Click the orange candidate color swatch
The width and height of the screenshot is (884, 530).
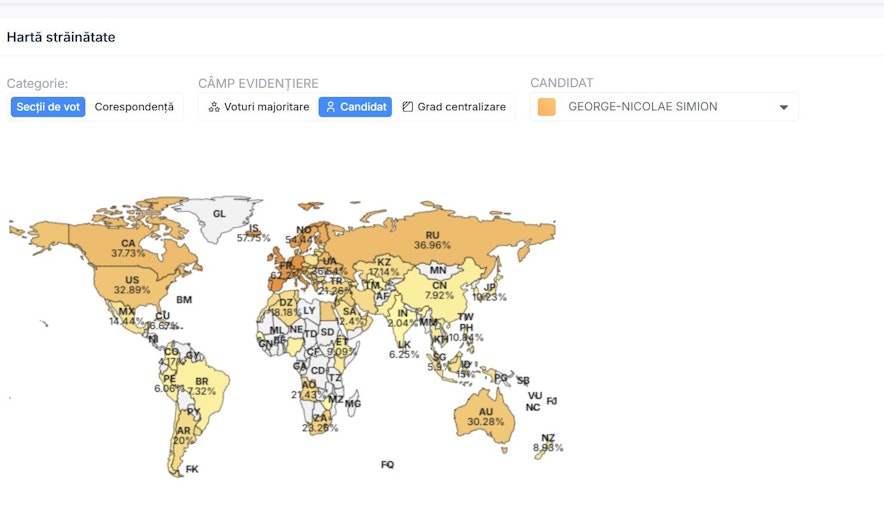point(547,107)
